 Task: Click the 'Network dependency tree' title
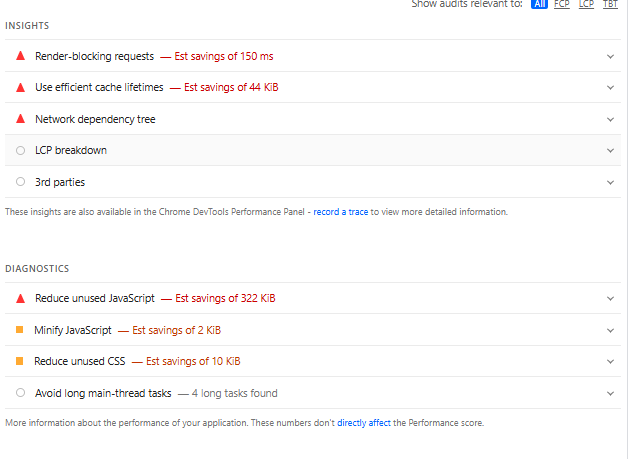[x=95, y=119]
